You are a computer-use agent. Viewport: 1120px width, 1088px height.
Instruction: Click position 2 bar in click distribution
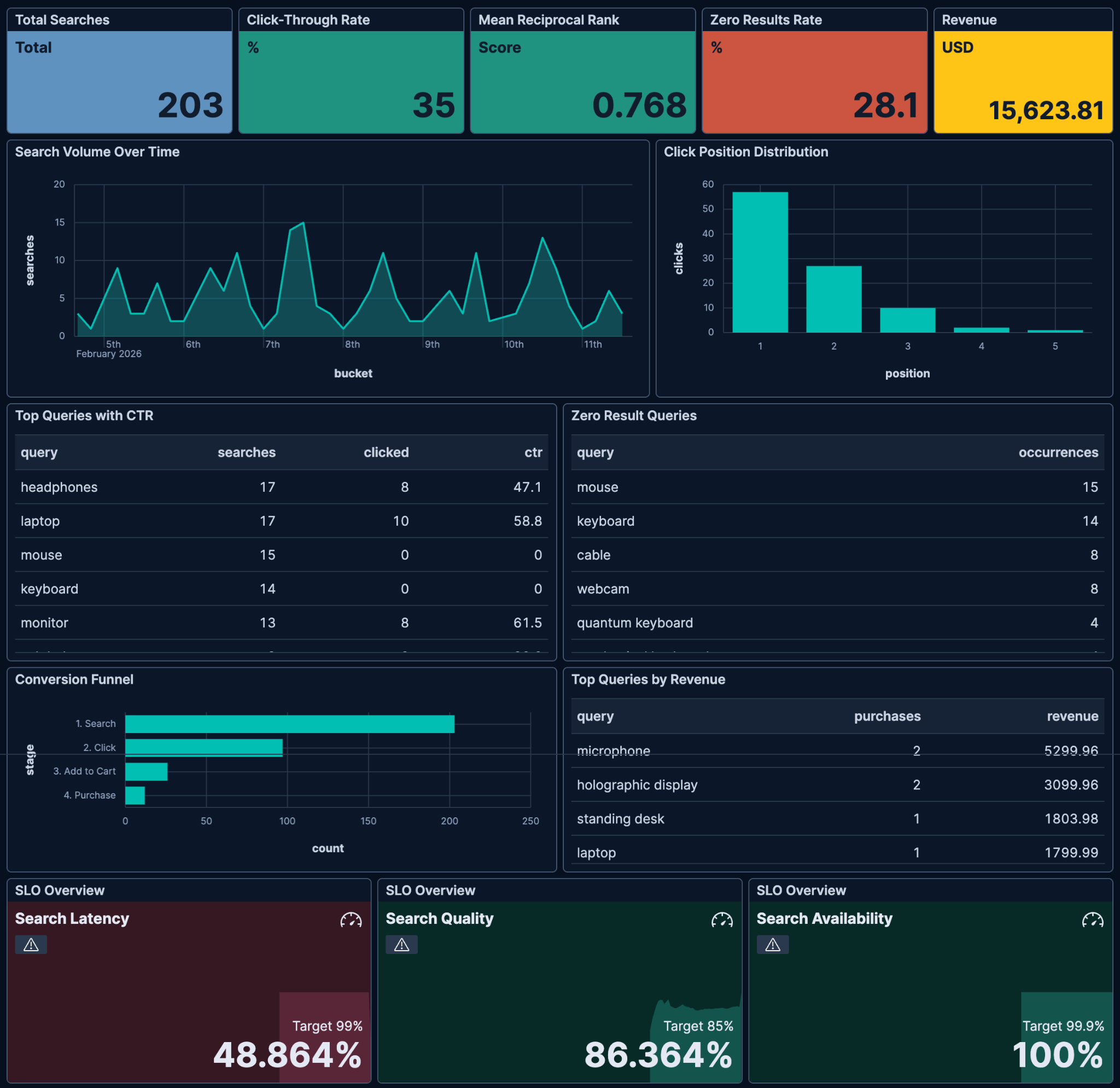834,299
